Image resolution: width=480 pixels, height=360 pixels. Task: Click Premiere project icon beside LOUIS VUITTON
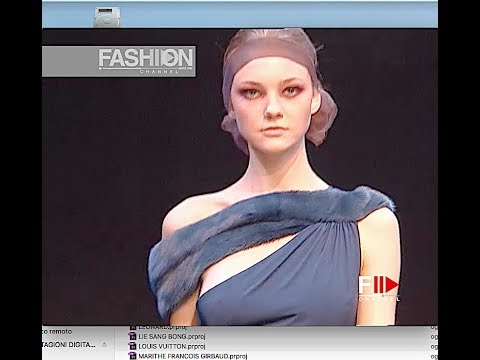pyautogui.click(x=133, y=346)
